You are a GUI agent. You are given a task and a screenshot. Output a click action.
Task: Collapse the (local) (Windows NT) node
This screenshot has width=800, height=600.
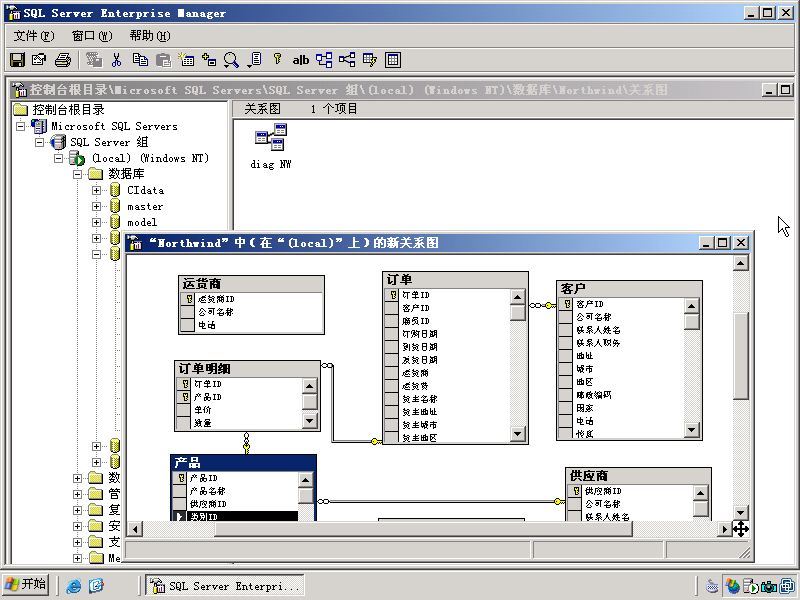[58, 158]
